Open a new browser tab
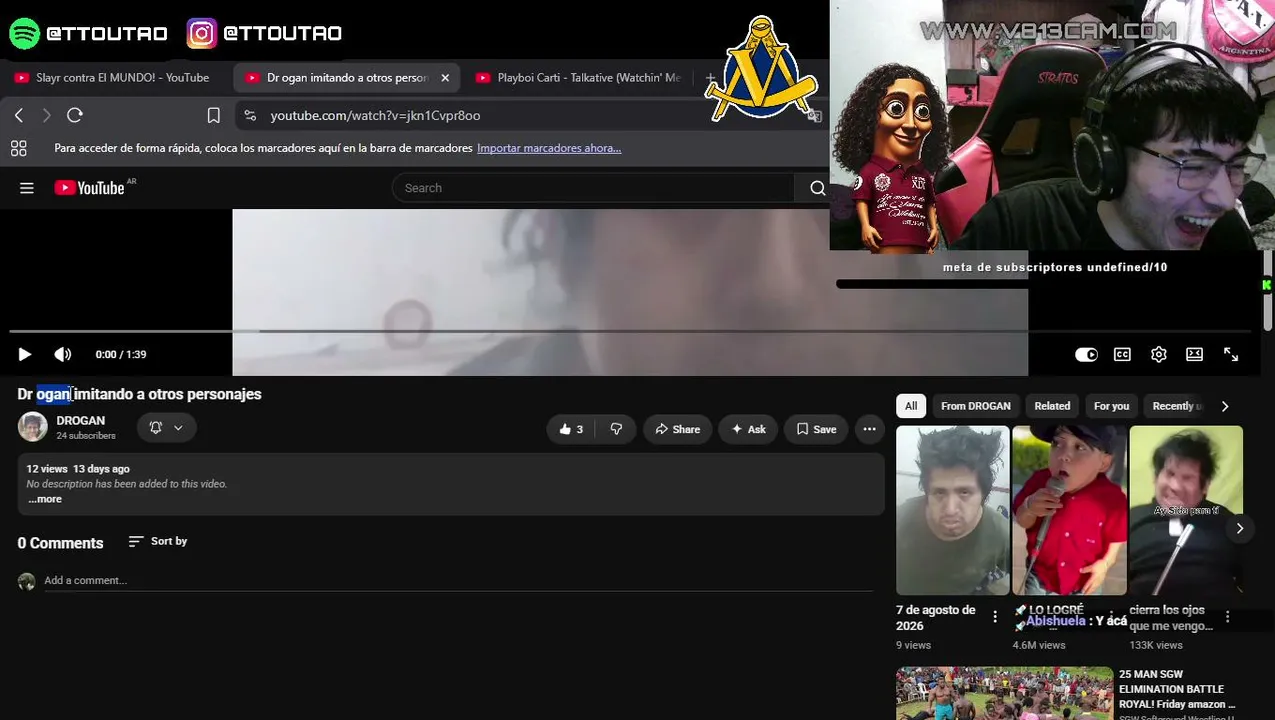The width and height of the screenshot is (1275, 720). pyautogui.click(x=709, y=77)
